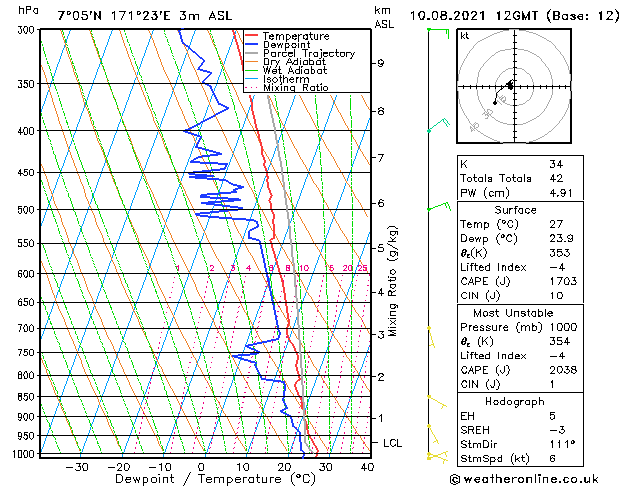Click the wind barb near 400 hPa
The width and height of the screenshot is (629, 486).
(x=436, y=127)
